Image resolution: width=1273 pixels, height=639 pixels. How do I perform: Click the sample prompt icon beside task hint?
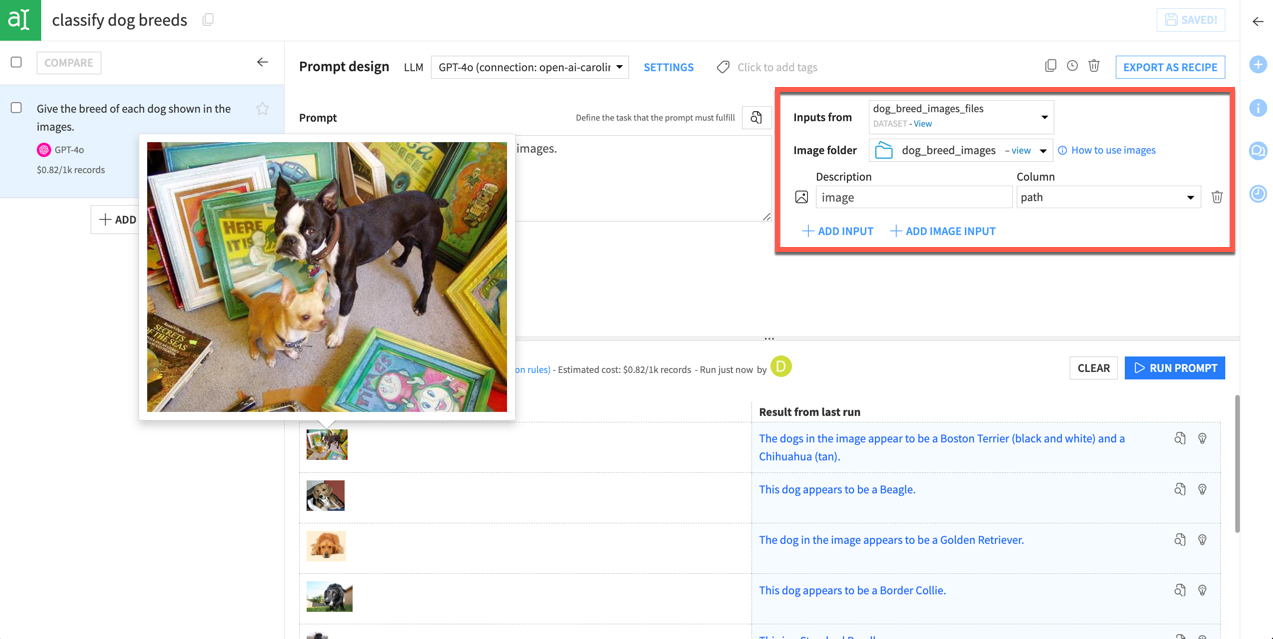[x=756, y=118]
